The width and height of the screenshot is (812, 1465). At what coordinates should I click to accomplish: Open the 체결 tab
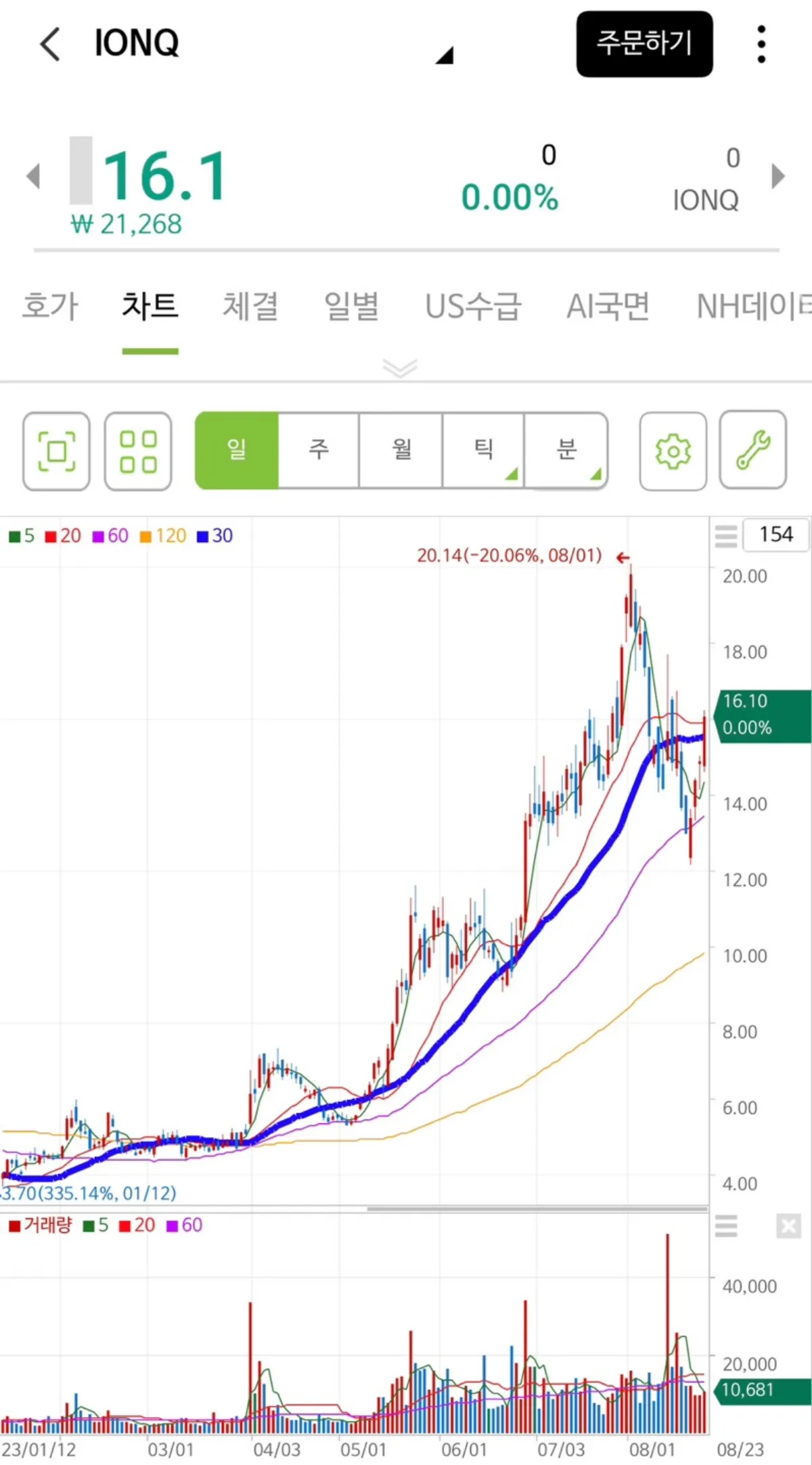[250, 305]
